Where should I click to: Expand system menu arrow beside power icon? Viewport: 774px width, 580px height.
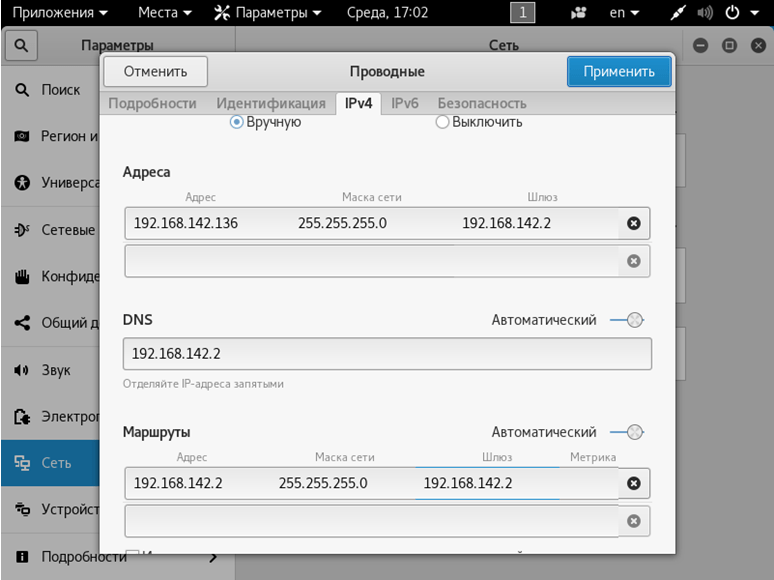(754, 13)
